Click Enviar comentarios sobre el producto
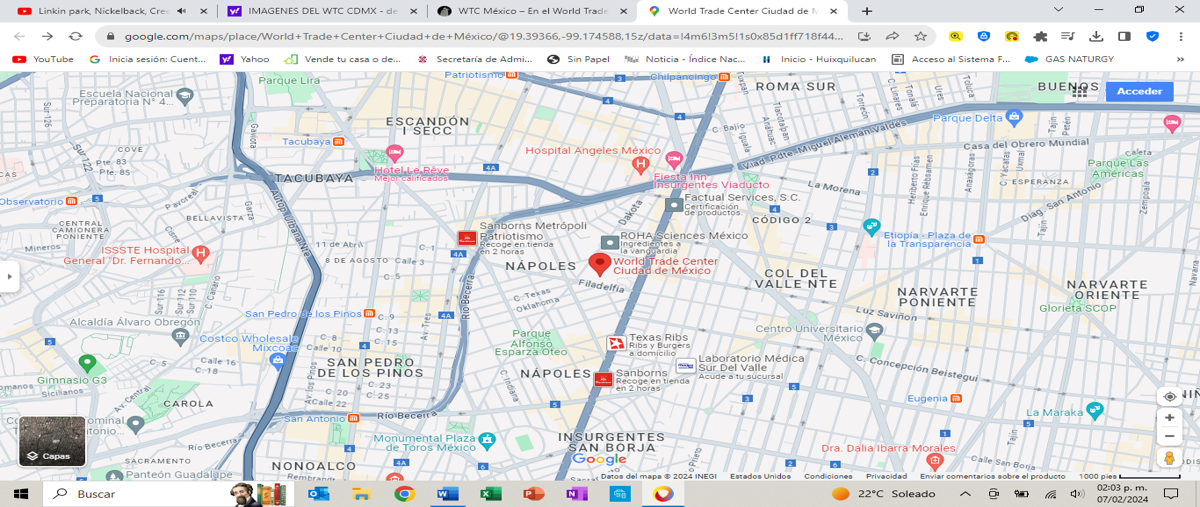Image resolution: width=1200 pixels, height=507 pixels. (x=995, y=476)
